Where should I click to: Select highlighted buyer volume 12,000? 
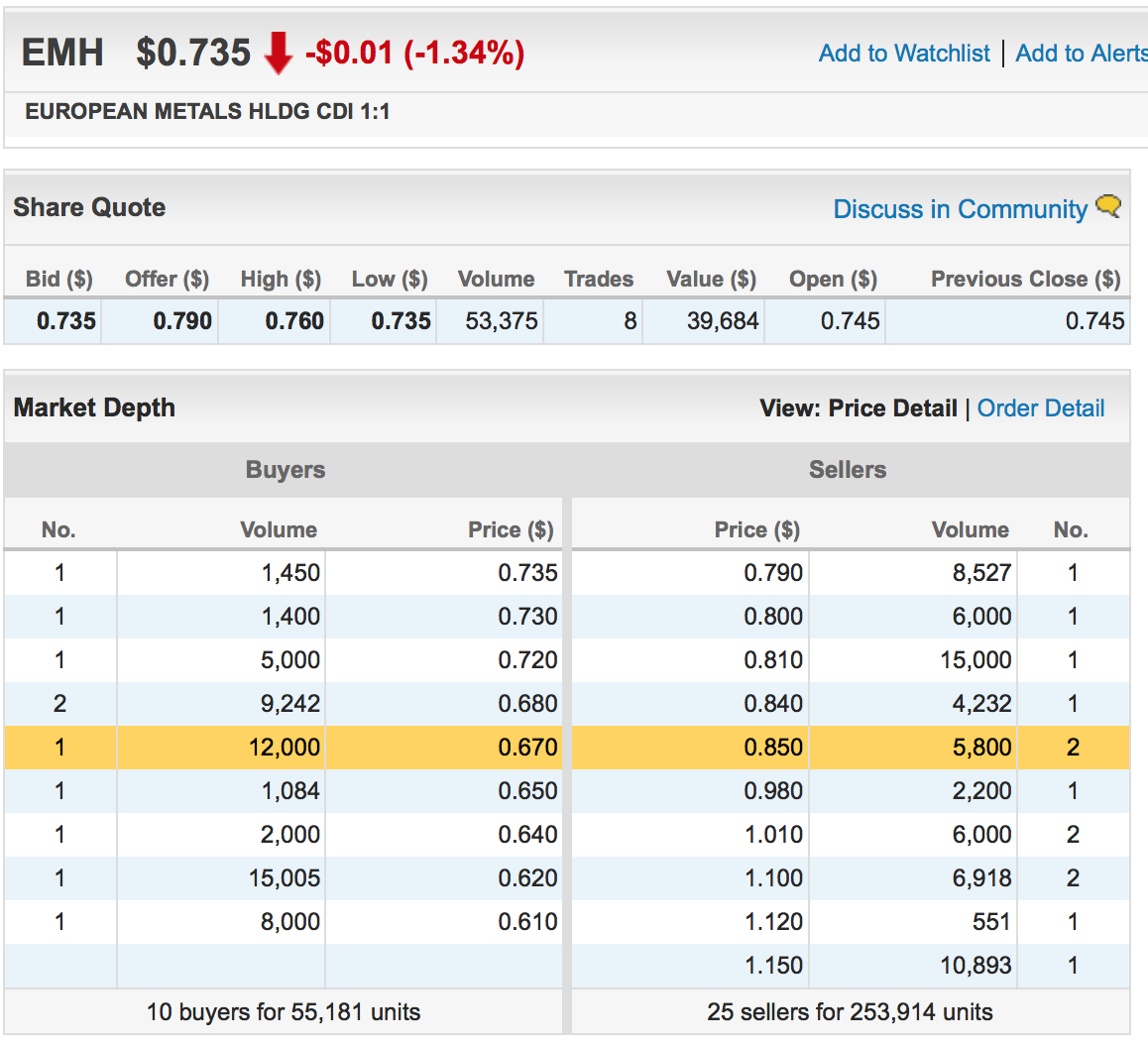[285, 747]
